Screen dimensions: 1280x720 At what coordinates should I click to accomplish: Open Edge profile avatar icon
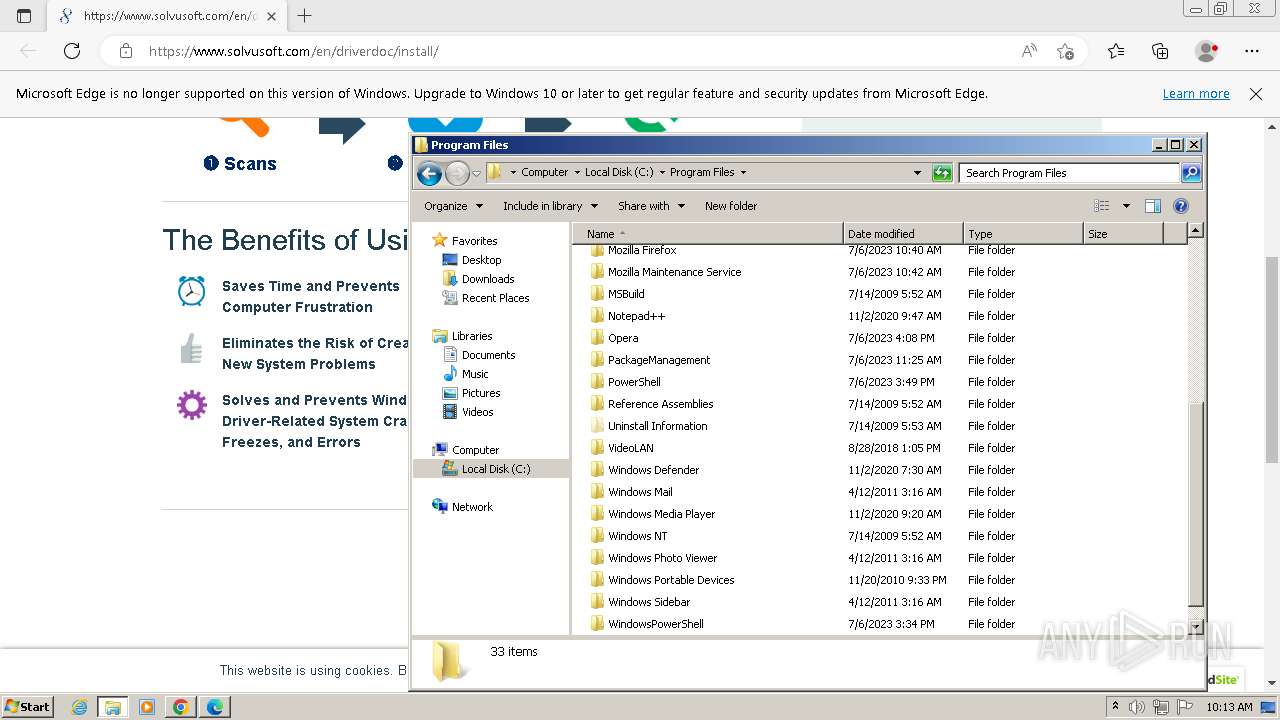(1207, 51)
